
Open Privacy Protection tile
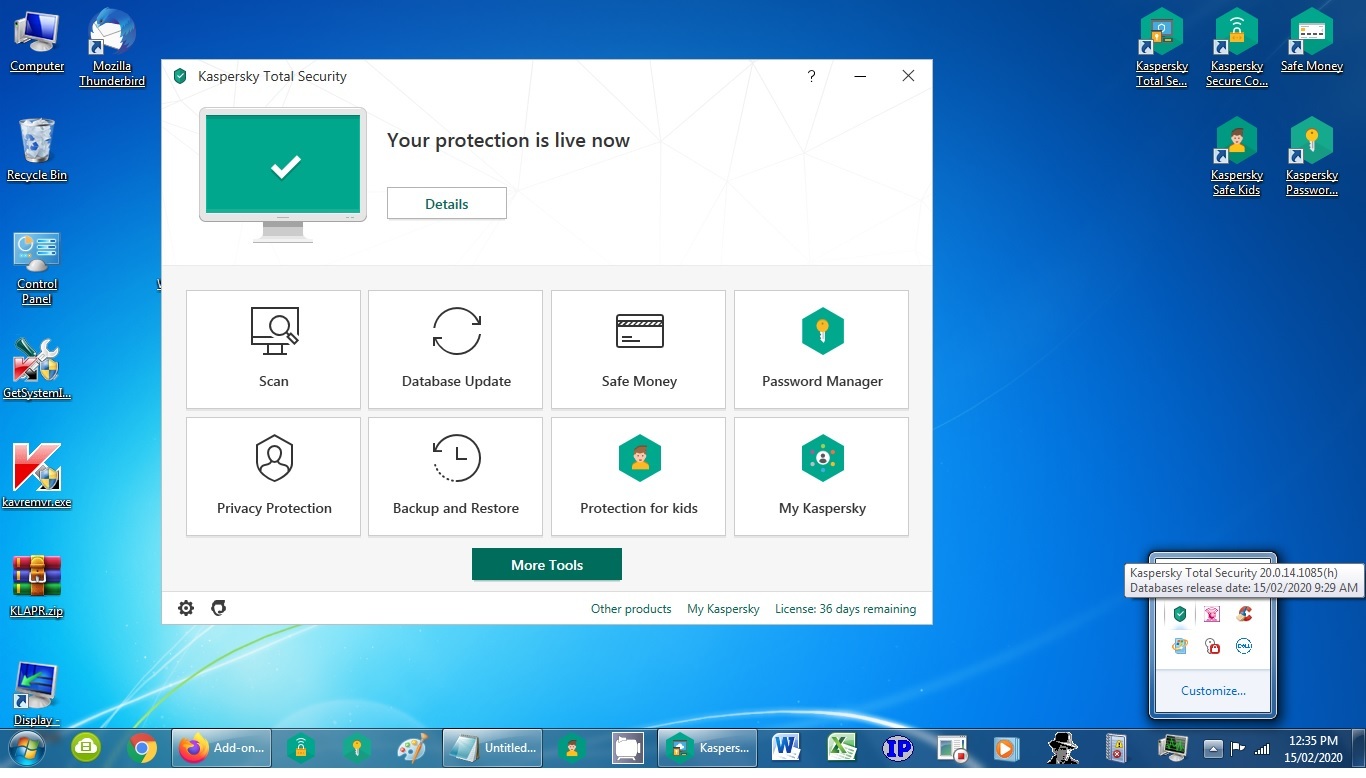click(273, 476)
